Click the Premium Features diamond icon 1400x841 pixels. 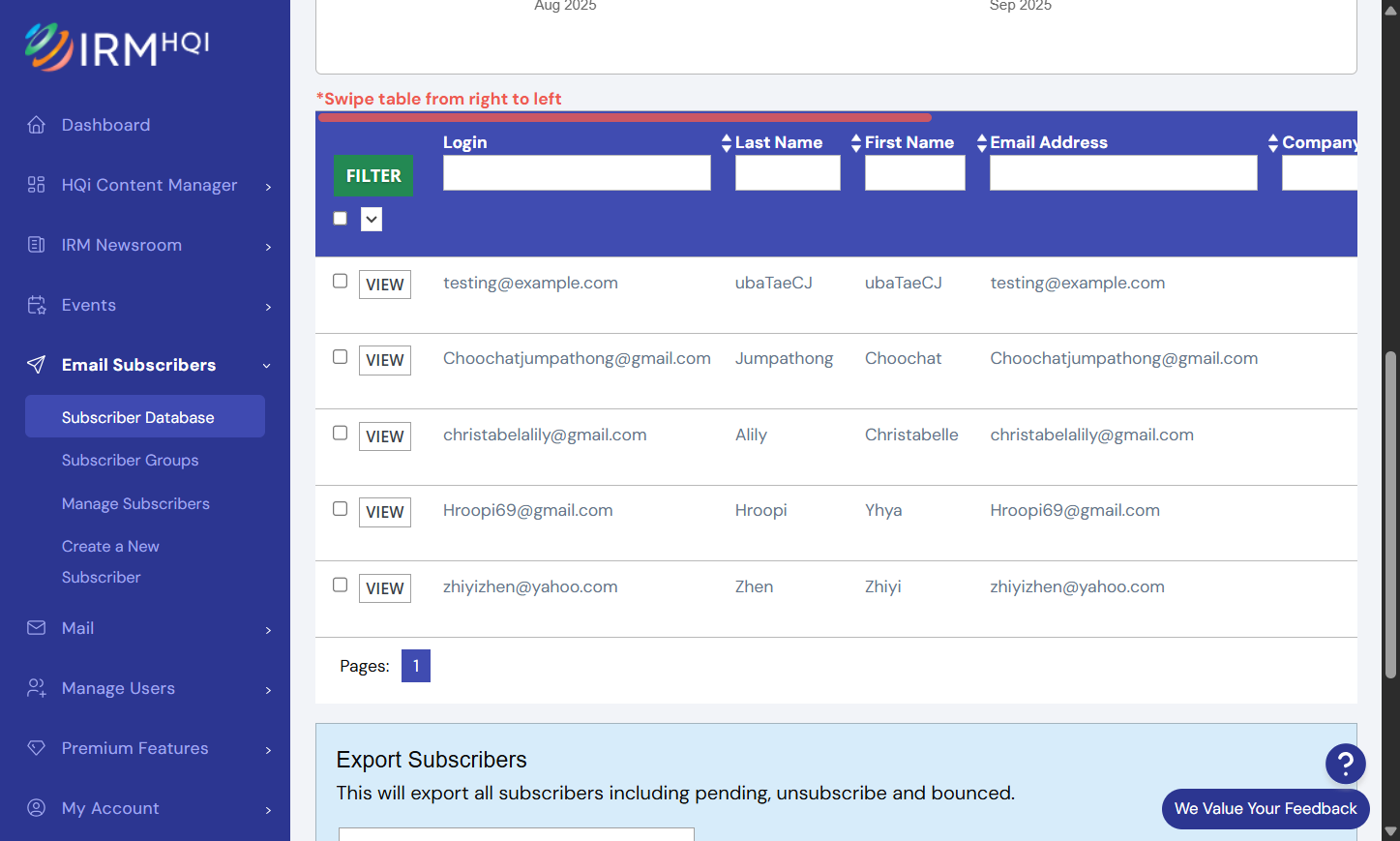37,748
